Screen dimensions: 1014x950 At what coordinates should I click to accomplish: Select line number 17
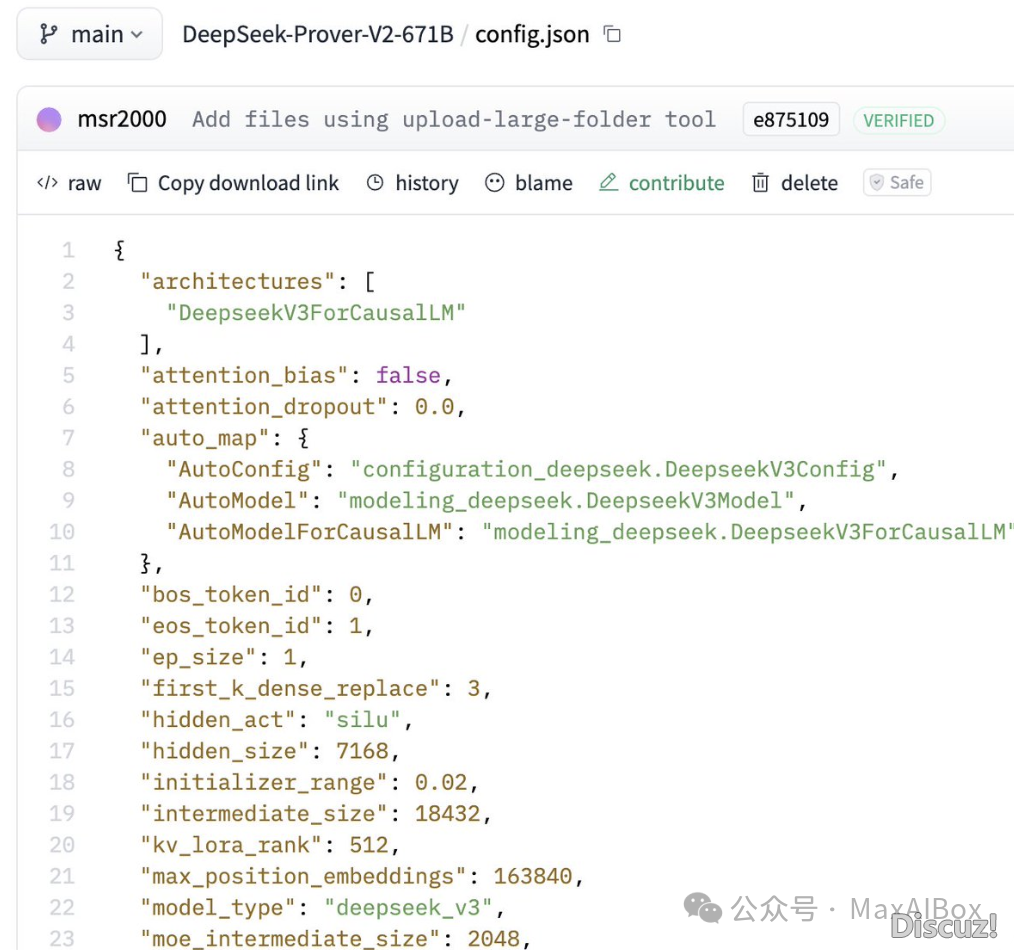coord(62,751)
